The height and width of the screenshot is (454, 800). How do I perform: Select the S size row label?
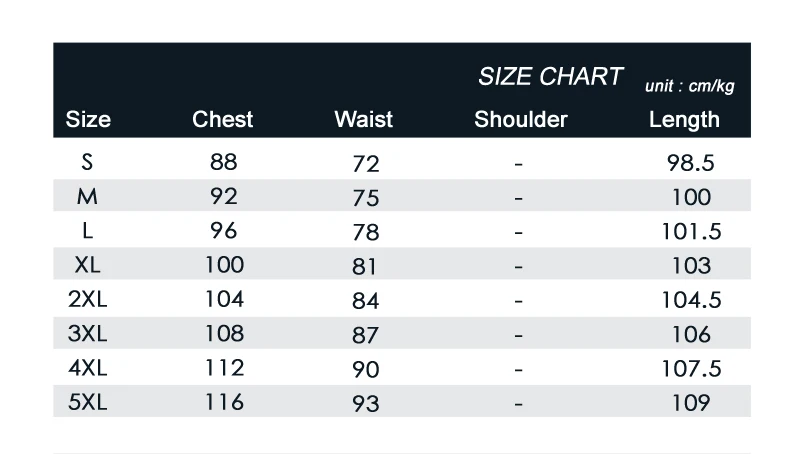click(87, 162)
